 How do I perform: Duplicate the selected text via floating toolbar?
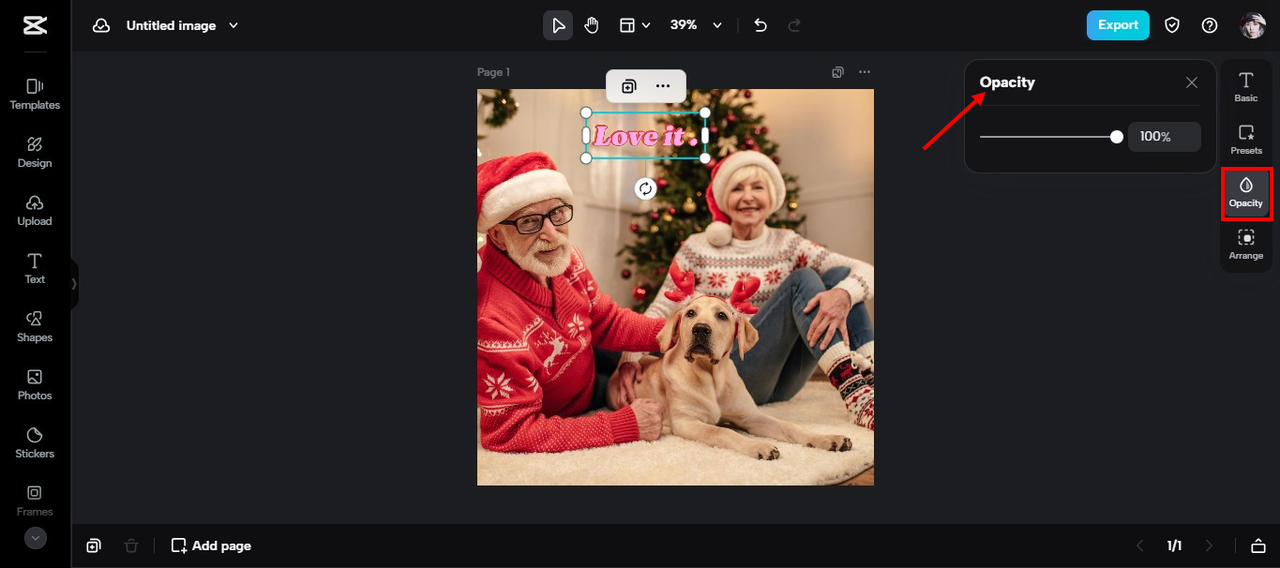pos(629,86)
